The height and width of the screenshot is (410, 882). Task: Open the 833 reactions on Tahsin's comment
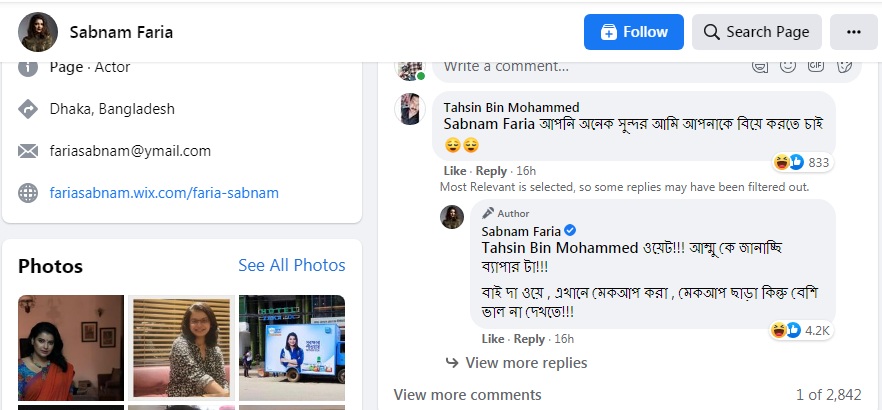tap(802, 162)
